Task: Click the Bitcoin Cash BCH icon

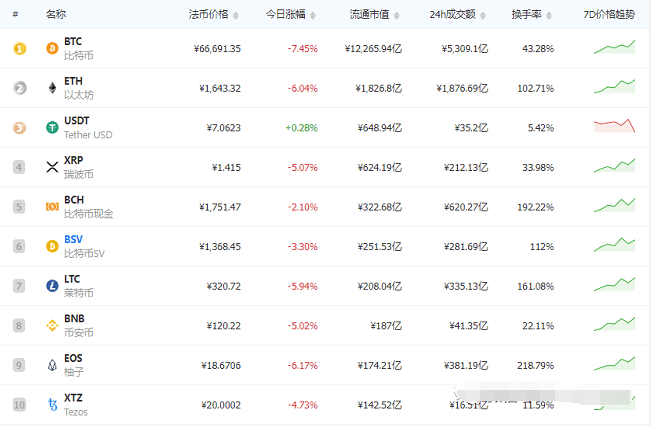Action: point(52,207)
